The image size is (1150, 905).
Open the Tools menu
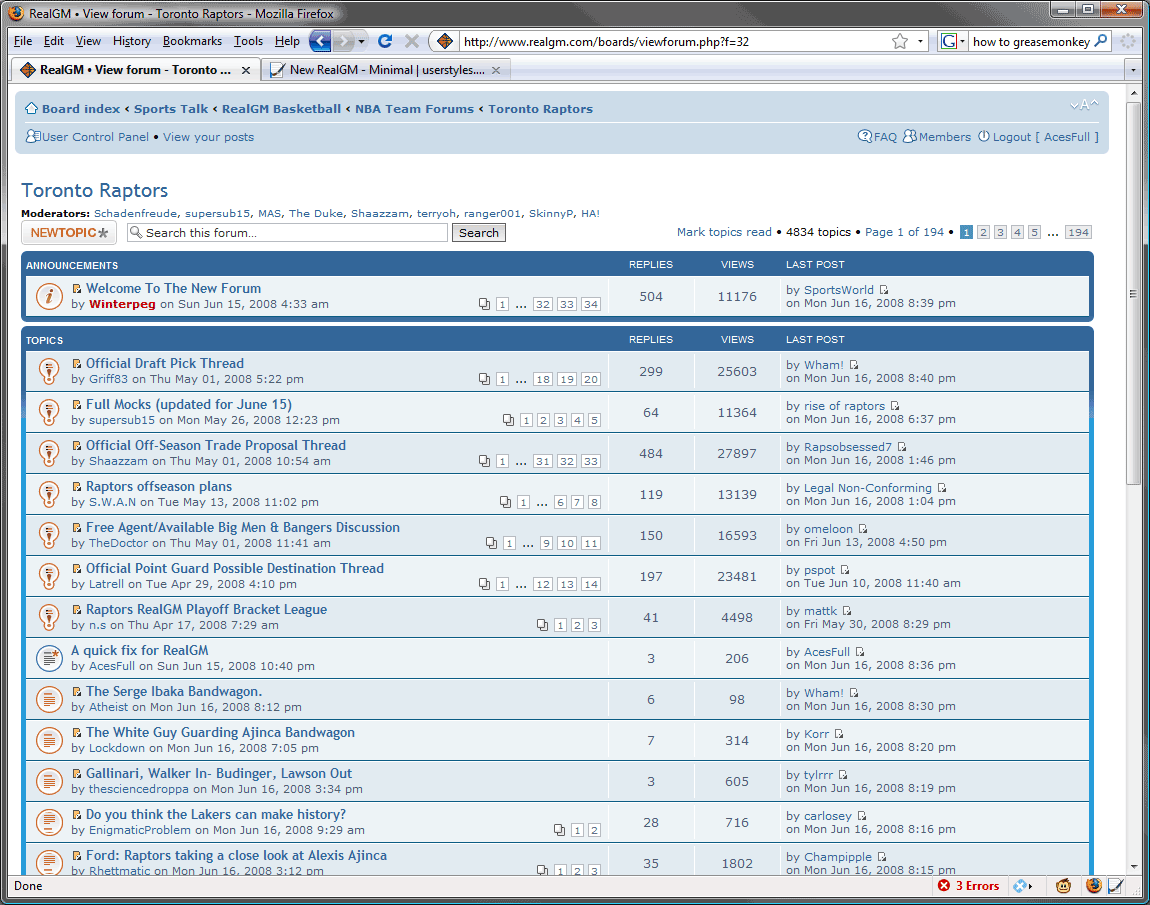pyautogui.click(x=248, y=41)
